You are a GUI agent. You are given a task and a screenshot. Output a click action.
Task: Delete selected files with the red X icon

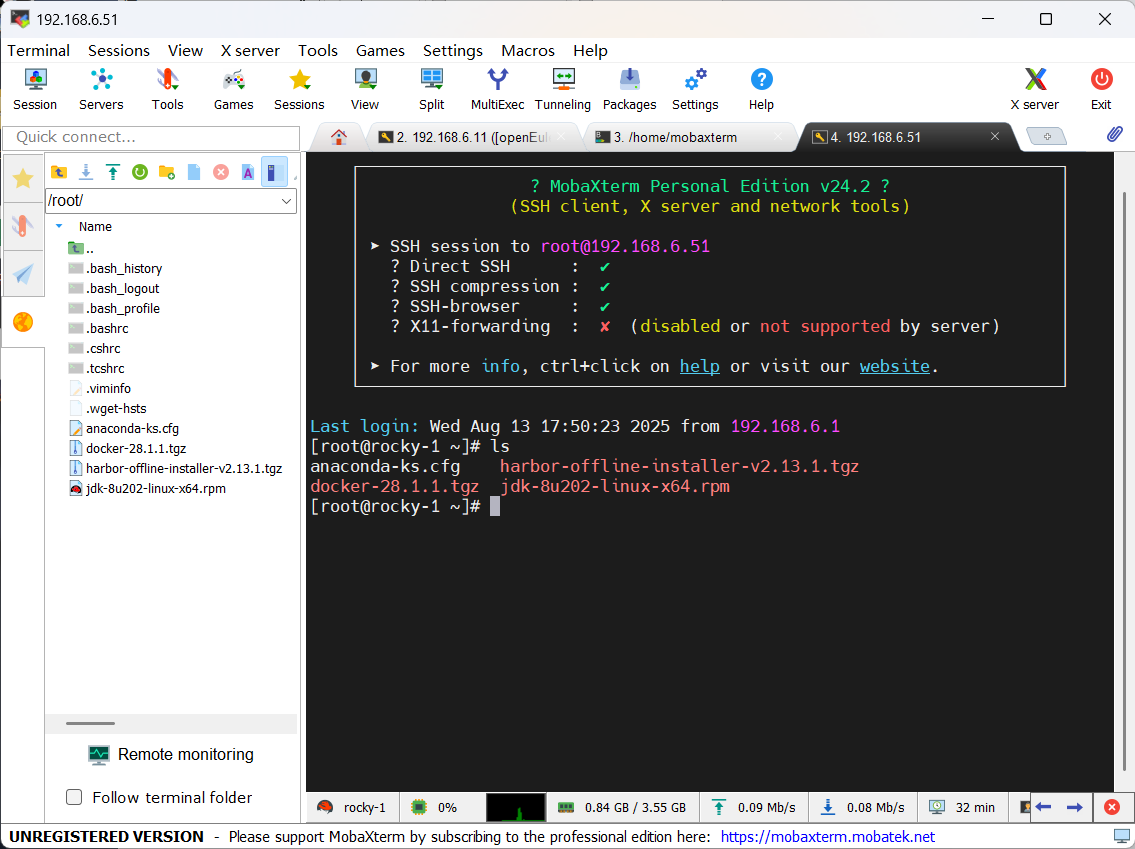click(221, 172)
